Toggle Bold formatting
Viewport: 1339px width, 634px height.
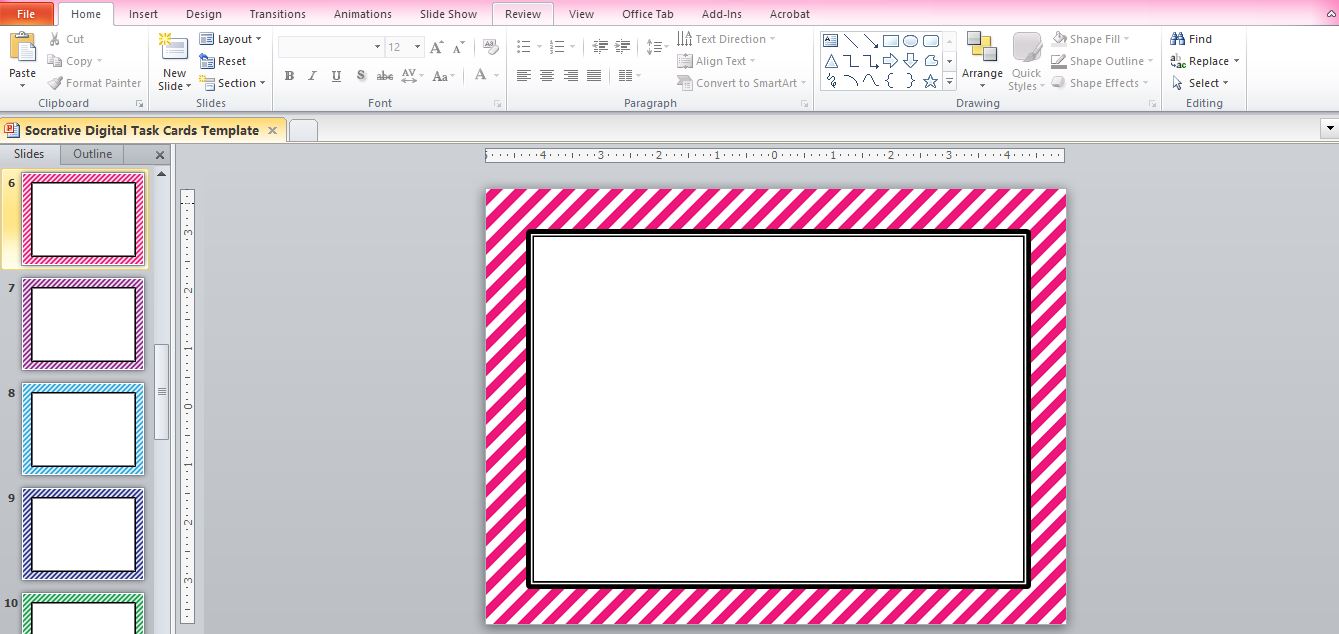(289, 76)
